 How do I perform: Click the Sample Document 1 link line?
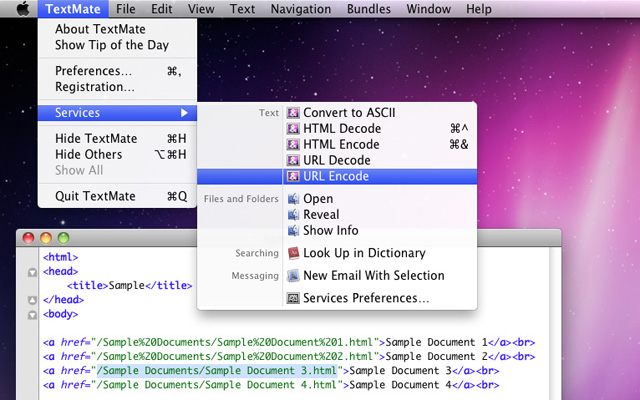coord(289,342)
